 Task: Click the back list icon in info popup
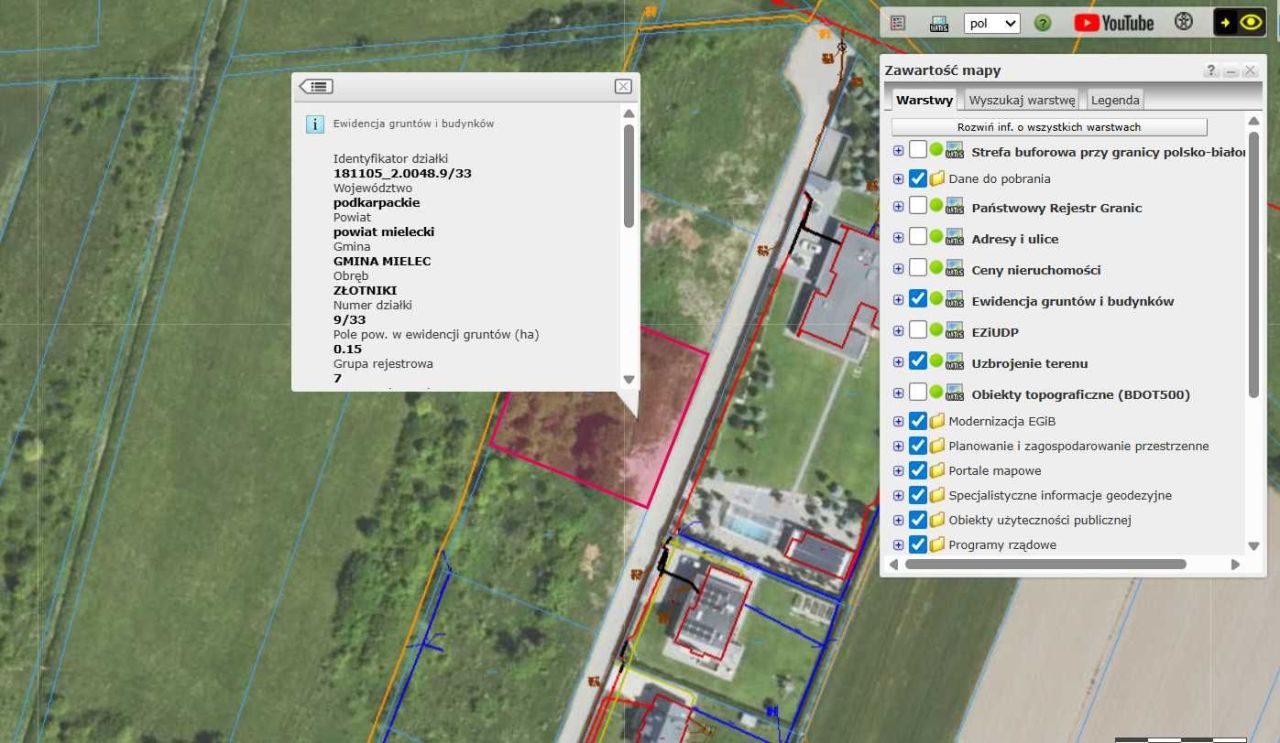(x=316, y=87)
